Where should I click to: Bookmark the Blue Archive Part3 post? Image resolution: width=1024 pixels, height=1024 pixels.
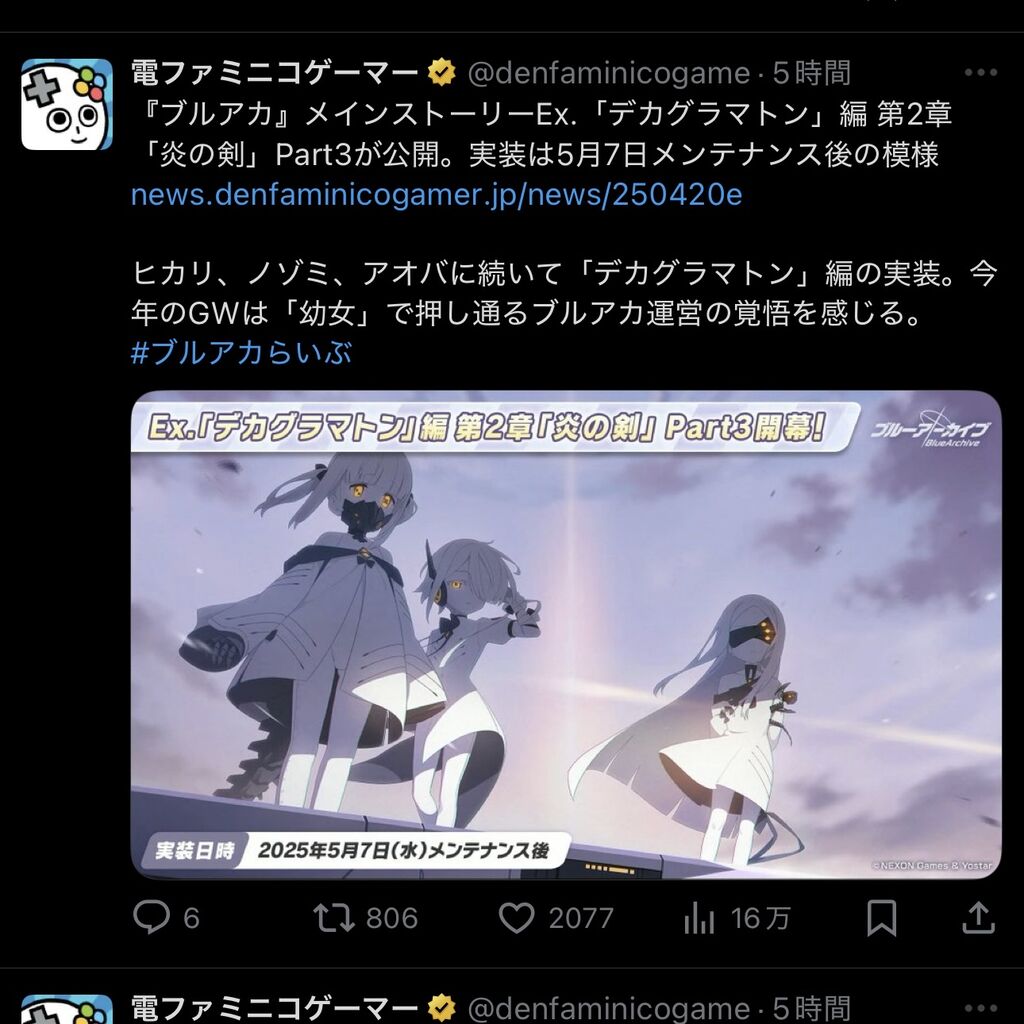pos(881,918)
